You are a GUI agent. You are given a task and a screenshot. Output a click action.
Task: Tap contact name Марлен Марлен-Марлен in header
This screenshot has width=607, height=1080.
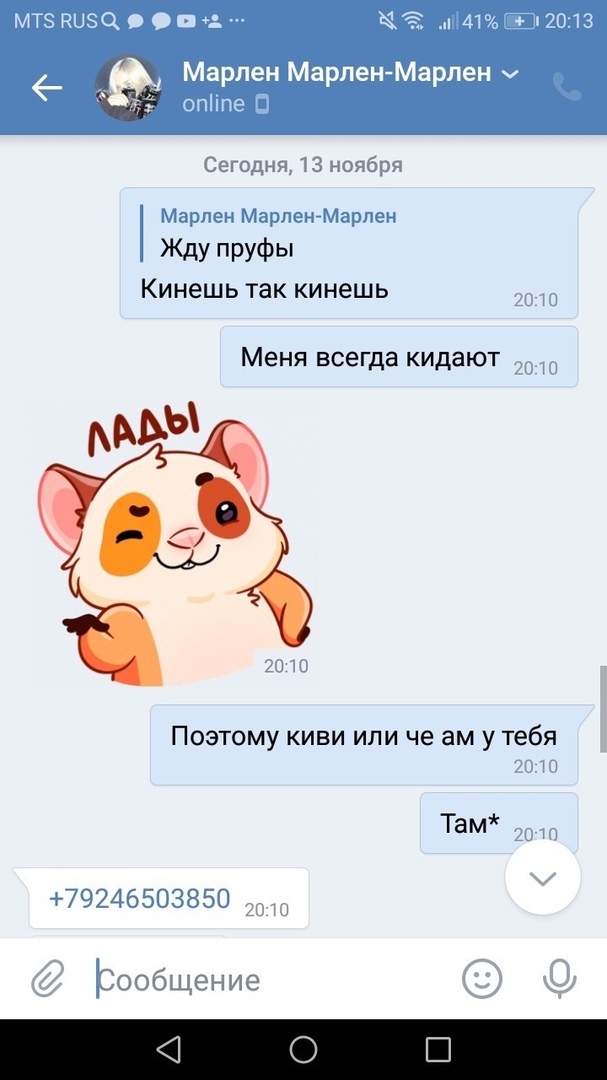337,72
